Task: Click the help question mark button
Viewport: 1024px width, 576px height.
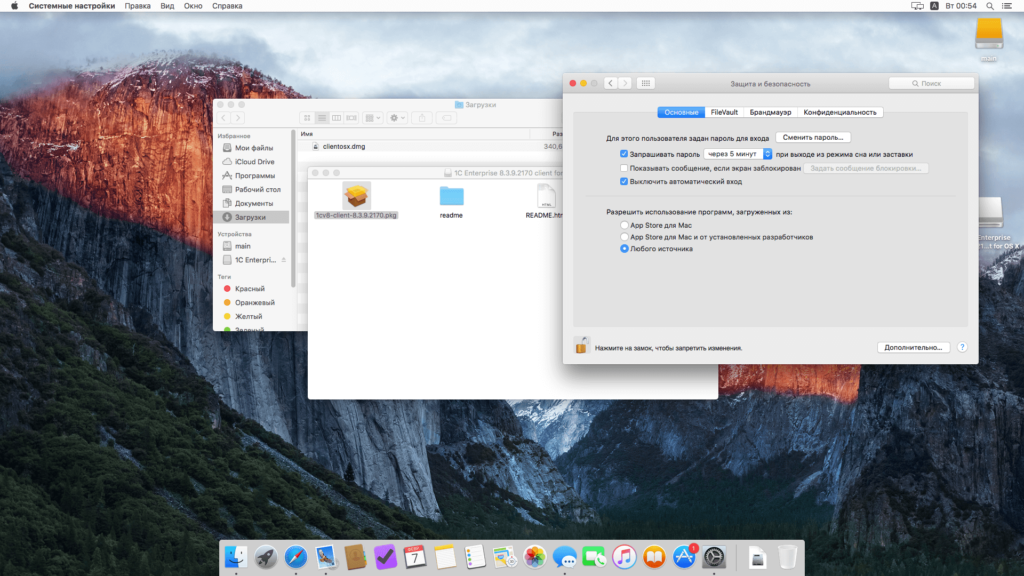Action: (962, 347)
